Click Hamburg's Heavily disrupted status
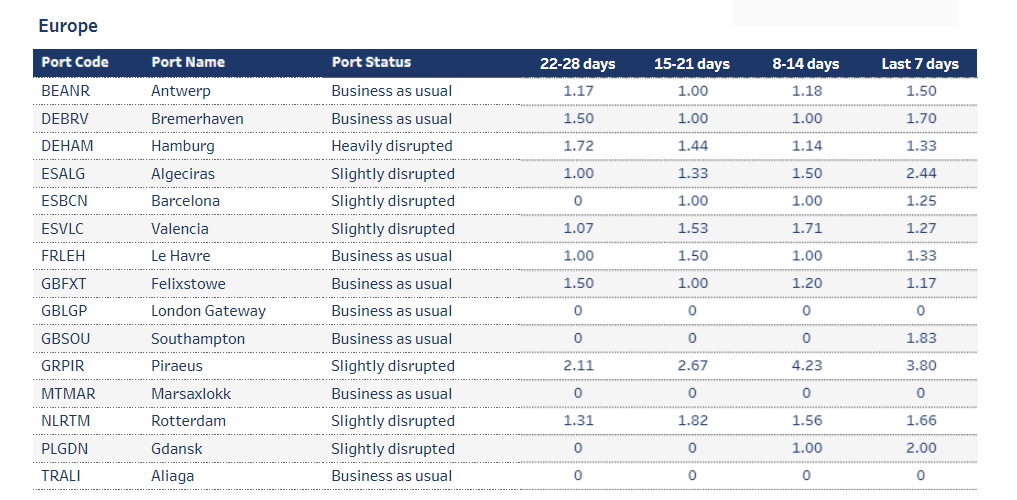Screen dimensions: 1017x500 [x=392, y=146]
